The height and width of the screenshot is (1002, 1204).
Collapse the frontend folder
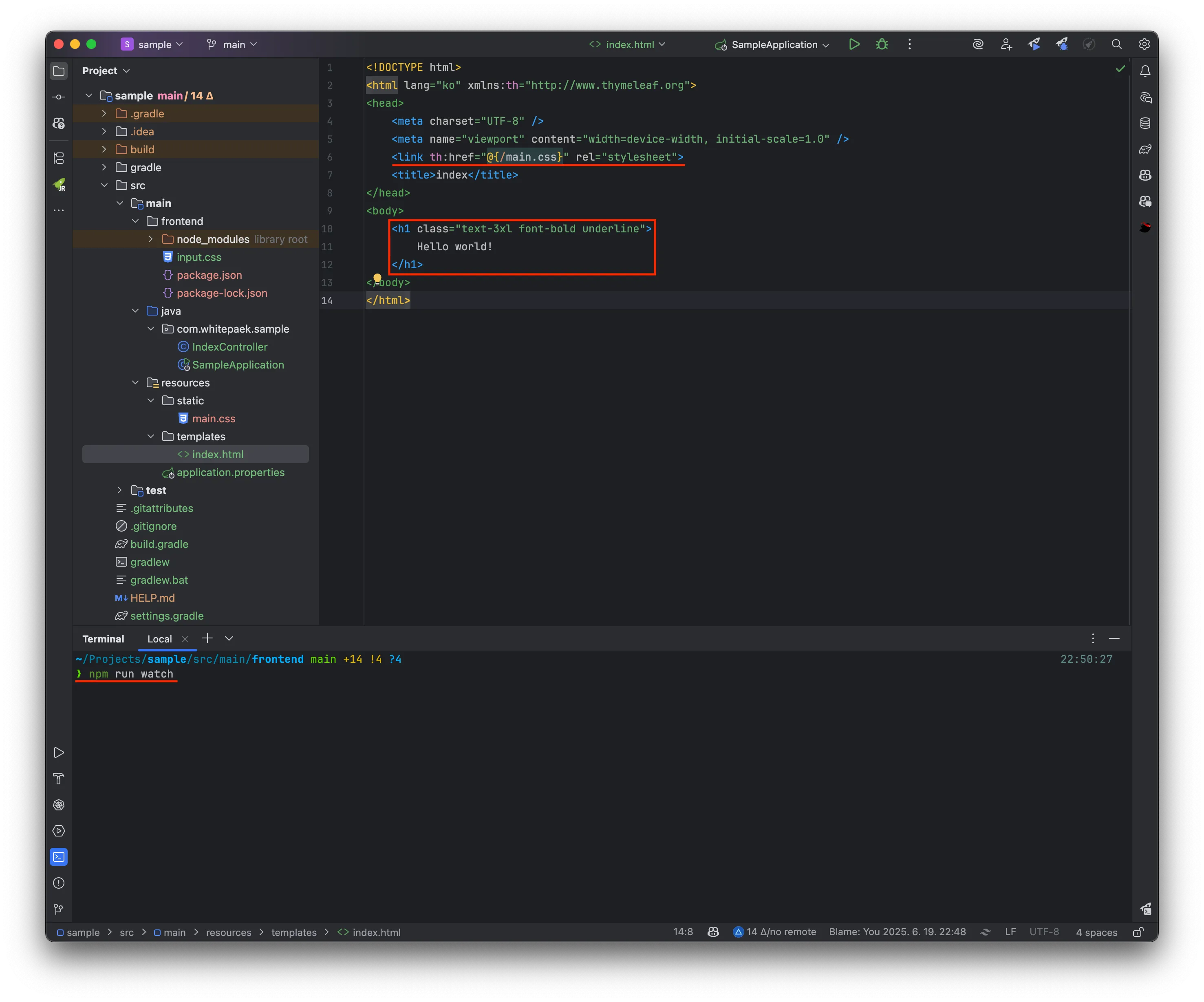click(x=135, y=221)
